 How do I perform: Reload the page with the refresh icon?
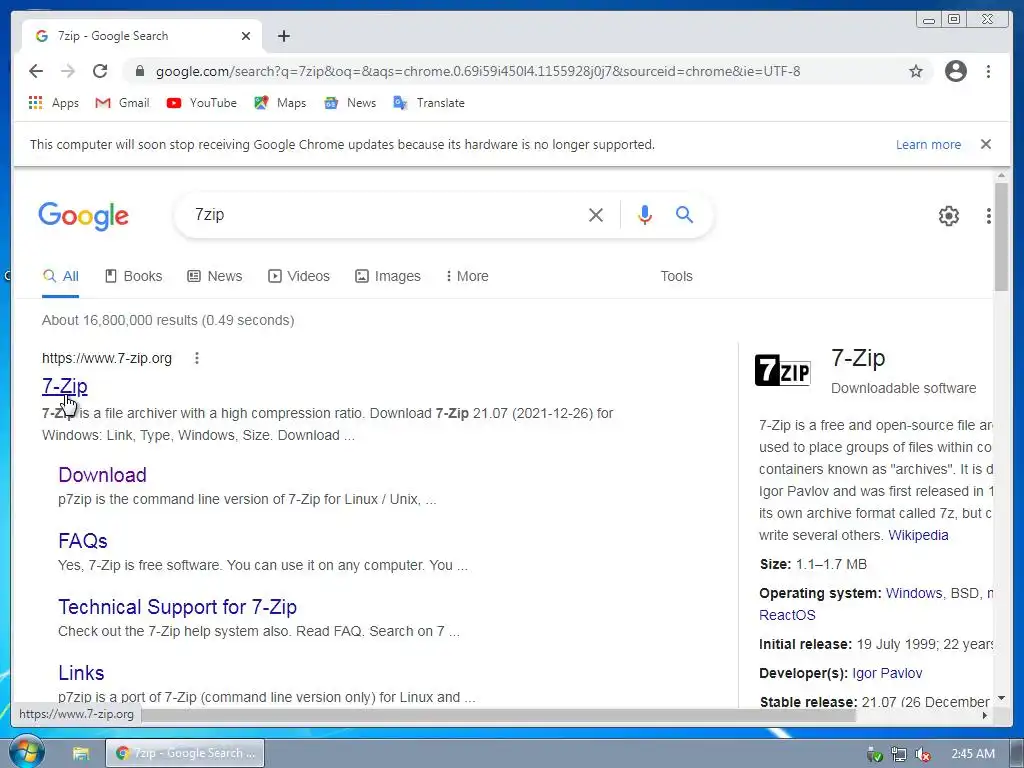tap(100, 71)
